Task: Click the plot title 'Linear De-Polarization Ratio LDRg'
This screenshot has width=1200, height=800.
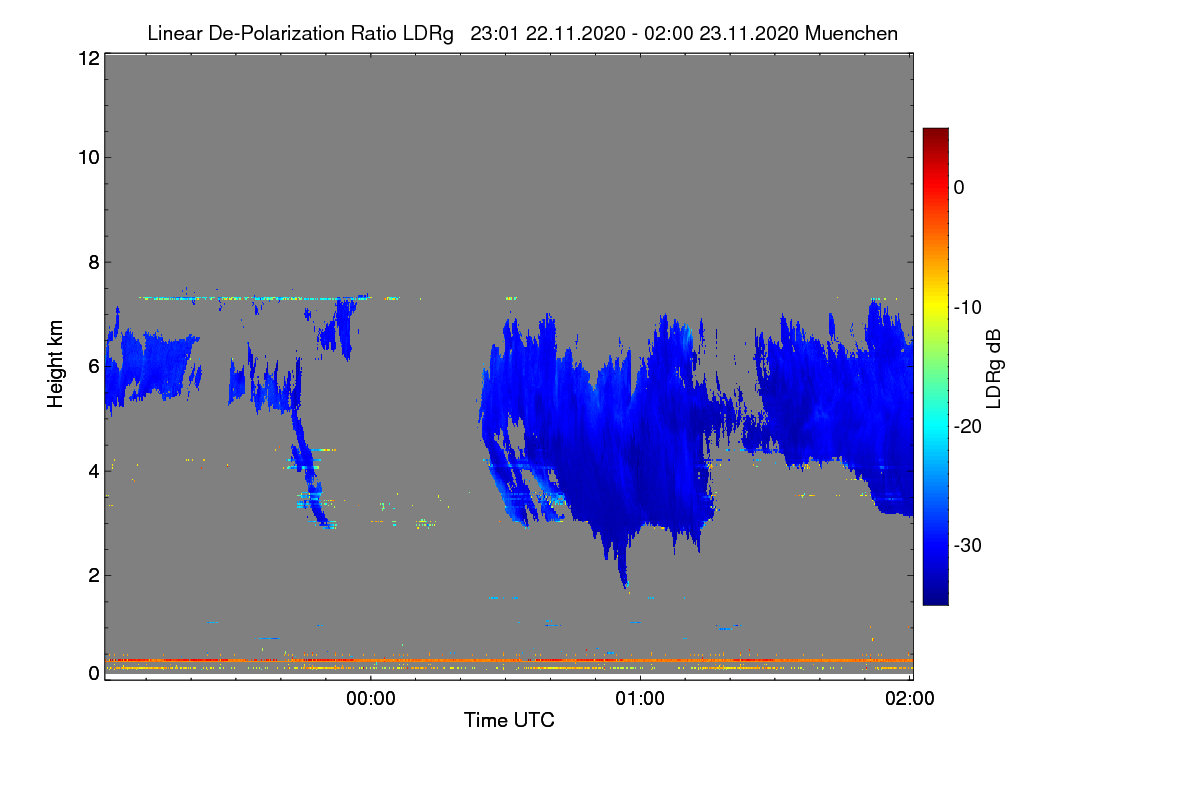Action: 300,34
